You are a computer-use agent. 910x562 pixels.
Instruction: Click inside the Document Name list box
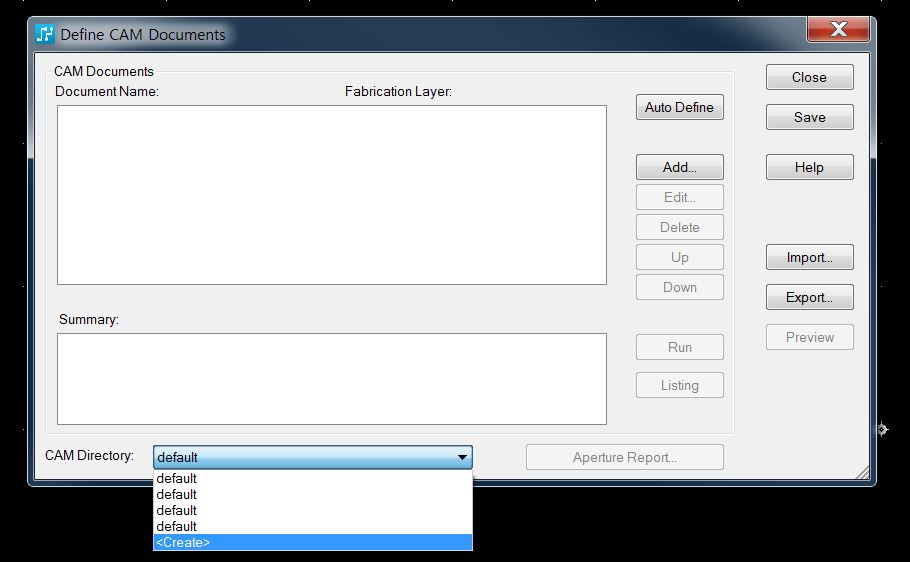click(331, 195)
